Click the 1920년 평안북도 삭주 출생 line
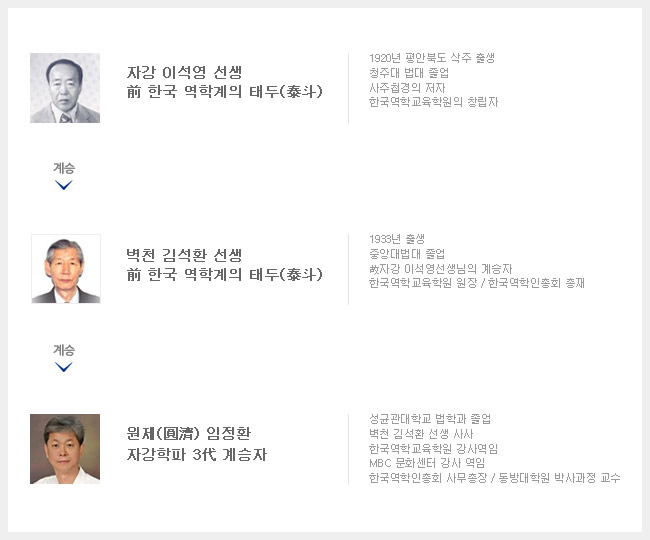The height and width of the screenshot is (540, 650). (432, 58)
